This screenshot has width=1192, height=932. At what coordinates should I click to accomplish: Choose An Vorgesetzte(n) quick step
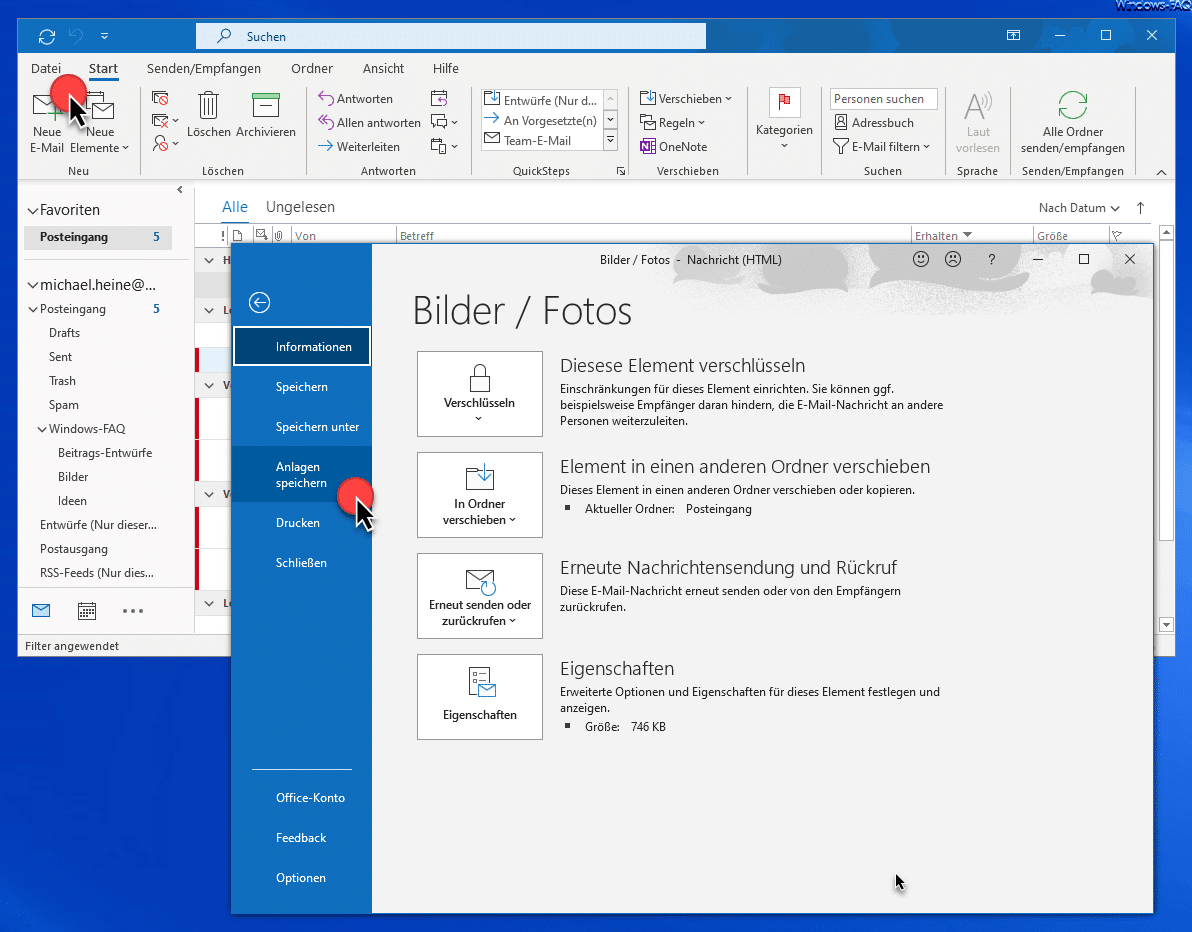[541, 120]
